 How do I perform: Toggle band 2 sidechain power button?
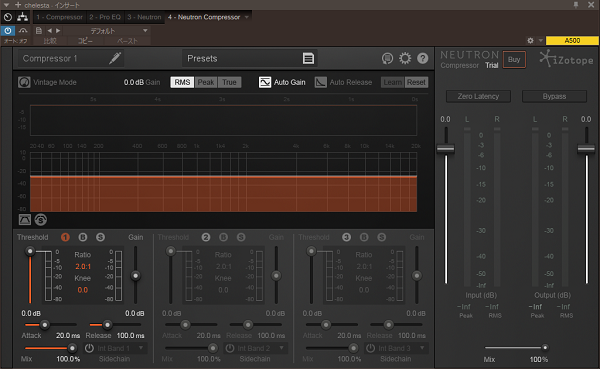(230, 348)
